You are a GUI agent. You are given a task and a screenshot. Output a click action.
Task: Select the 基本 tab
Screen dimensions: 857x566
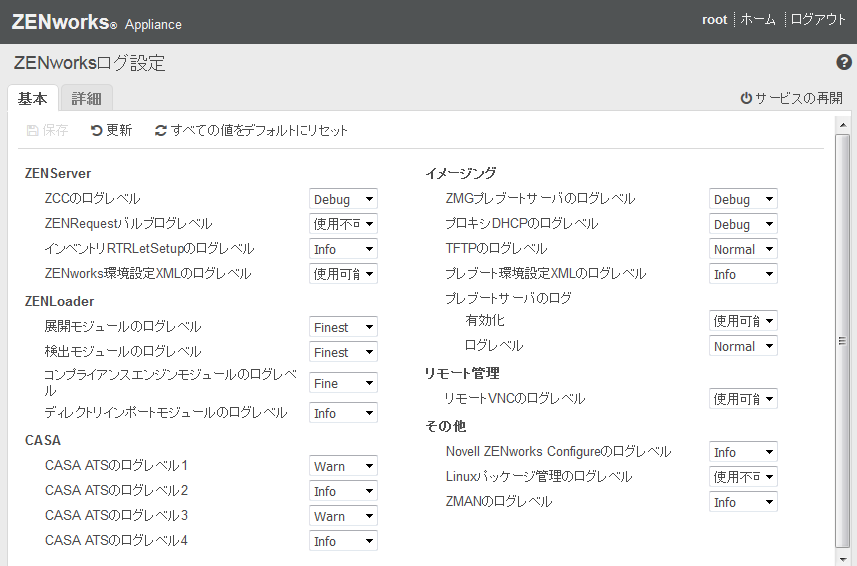32,98
